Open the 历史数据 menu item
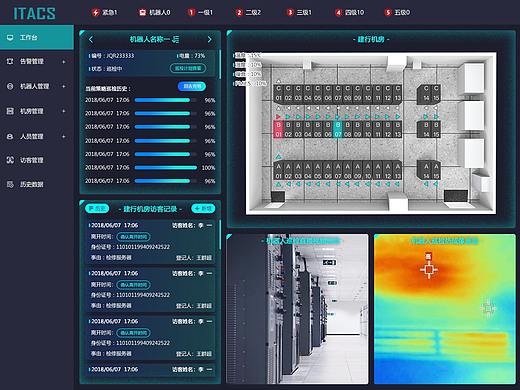The height and width of the screenshot is (390, 520). point(37,184)
